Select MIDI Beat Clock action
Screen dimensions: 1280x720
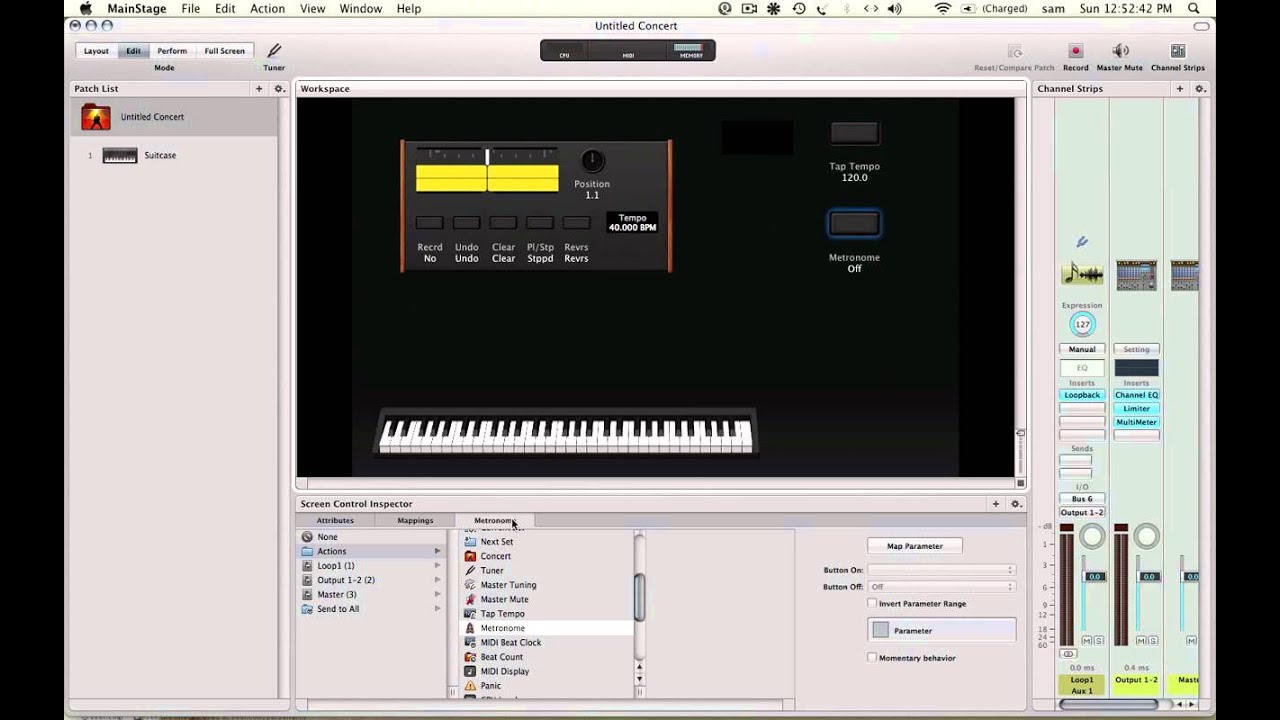[546, 642]
